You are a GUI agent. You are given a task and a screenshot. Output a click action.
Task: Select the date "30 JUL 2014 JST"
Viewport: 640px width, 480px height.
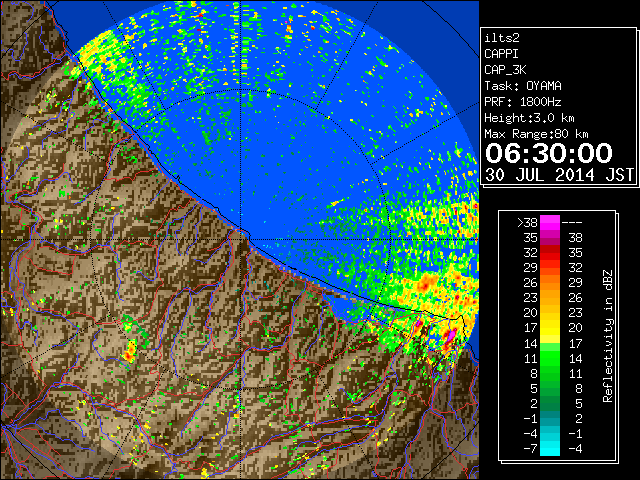point(559,175)
